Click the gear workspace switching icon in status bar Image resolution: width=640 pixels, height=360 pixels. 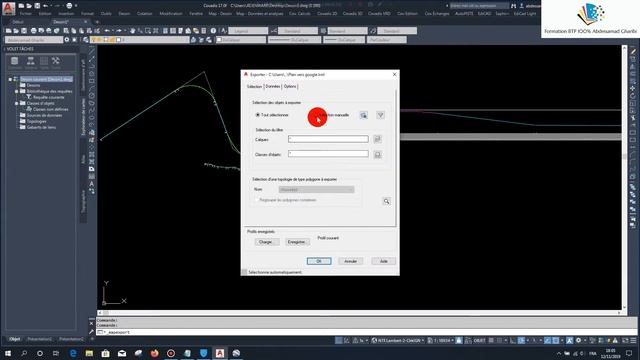click(x=578, y=340)
